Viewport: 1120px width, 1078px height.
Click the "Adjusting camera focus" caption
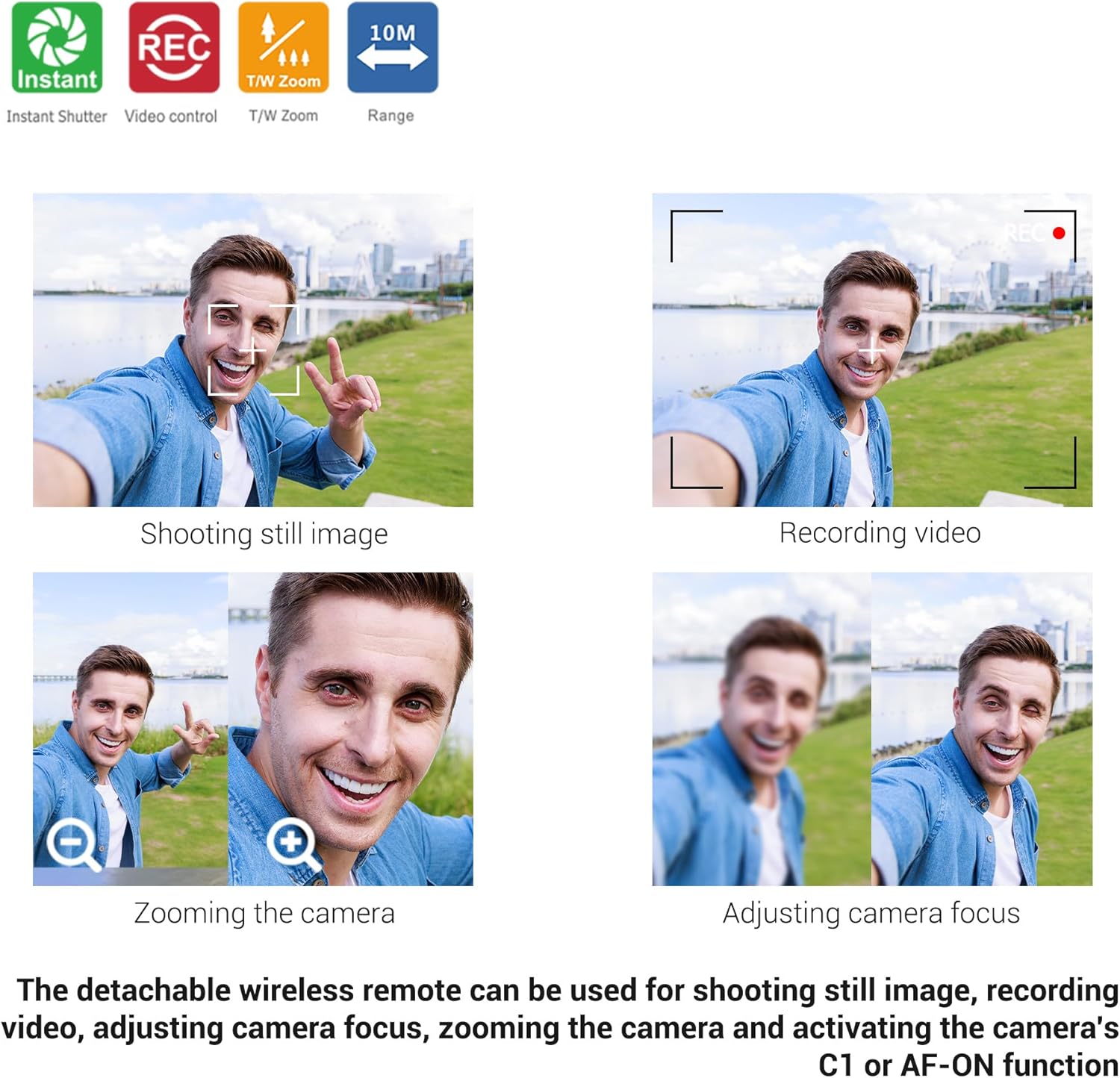pos(871,913)
